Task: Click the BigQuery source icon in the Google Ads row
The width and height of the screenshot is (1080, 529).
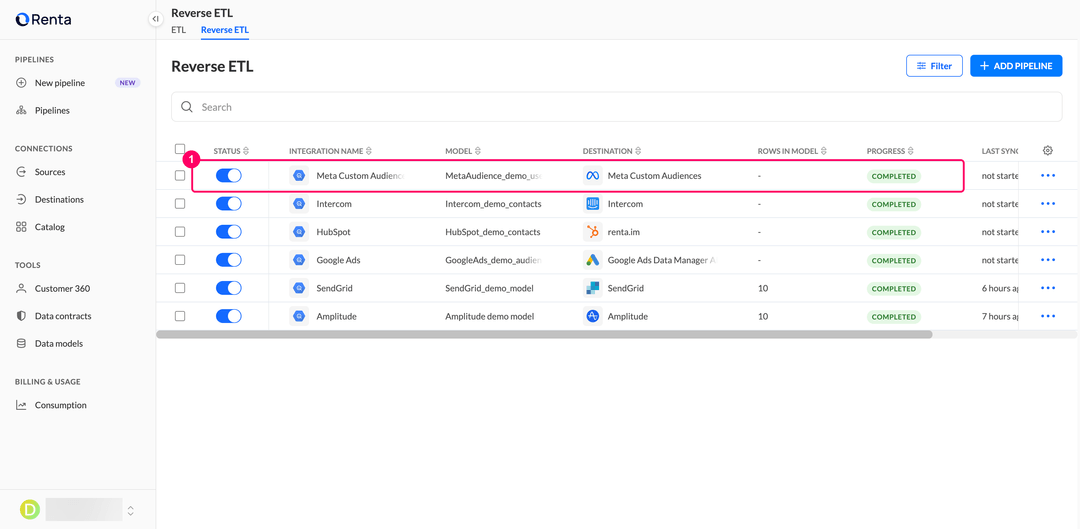Action: [299, 260]
